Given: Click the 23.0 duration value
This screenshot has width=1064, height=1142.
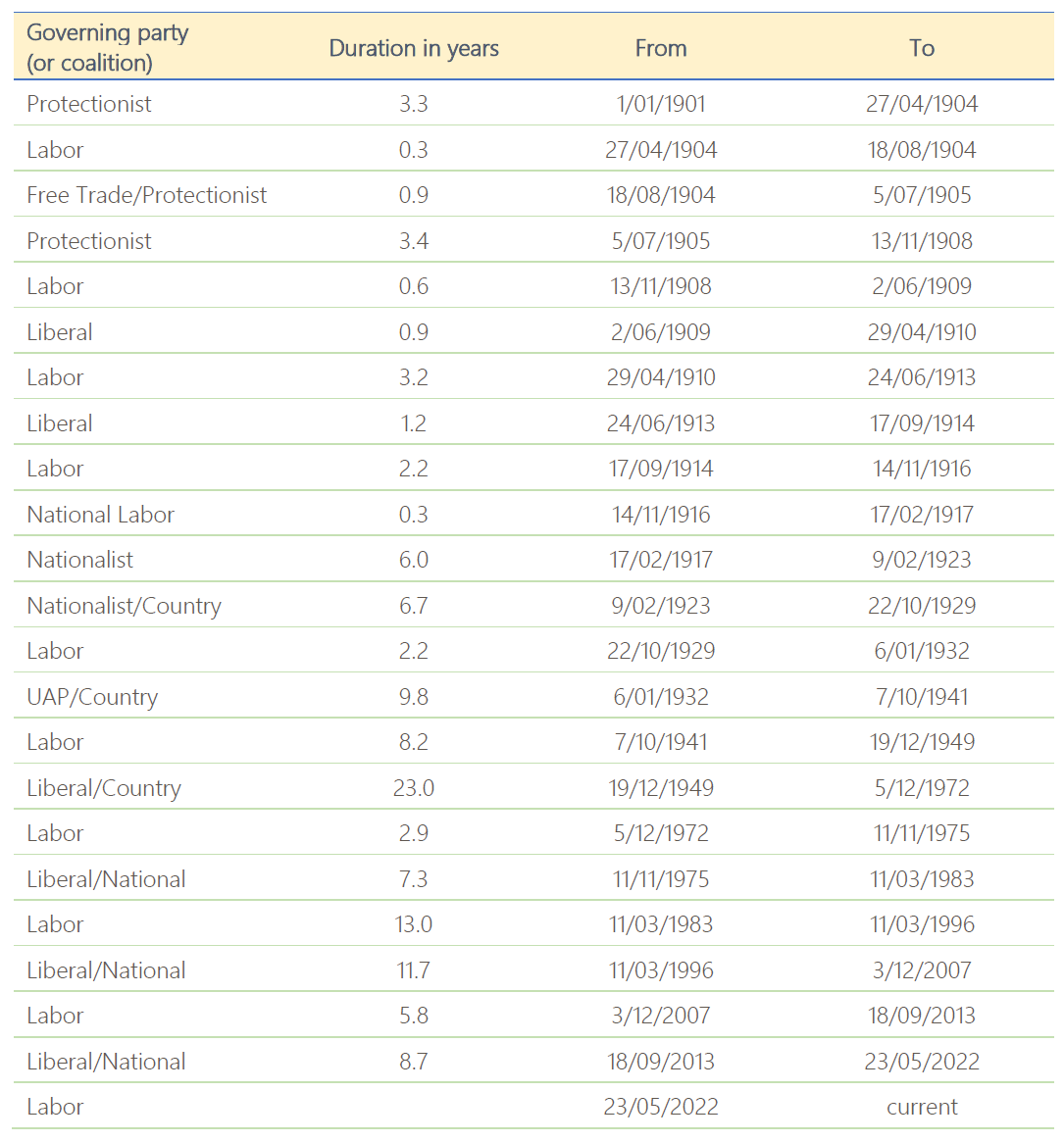Looking at the screenshot, I should tap(413, 788).
